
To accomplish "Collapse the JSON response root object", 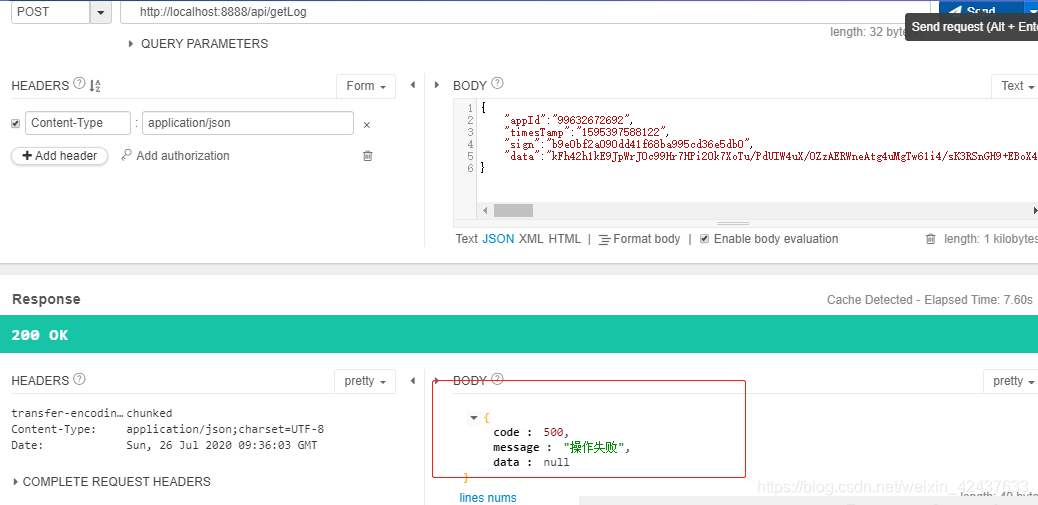I will [x=473, y=418].
